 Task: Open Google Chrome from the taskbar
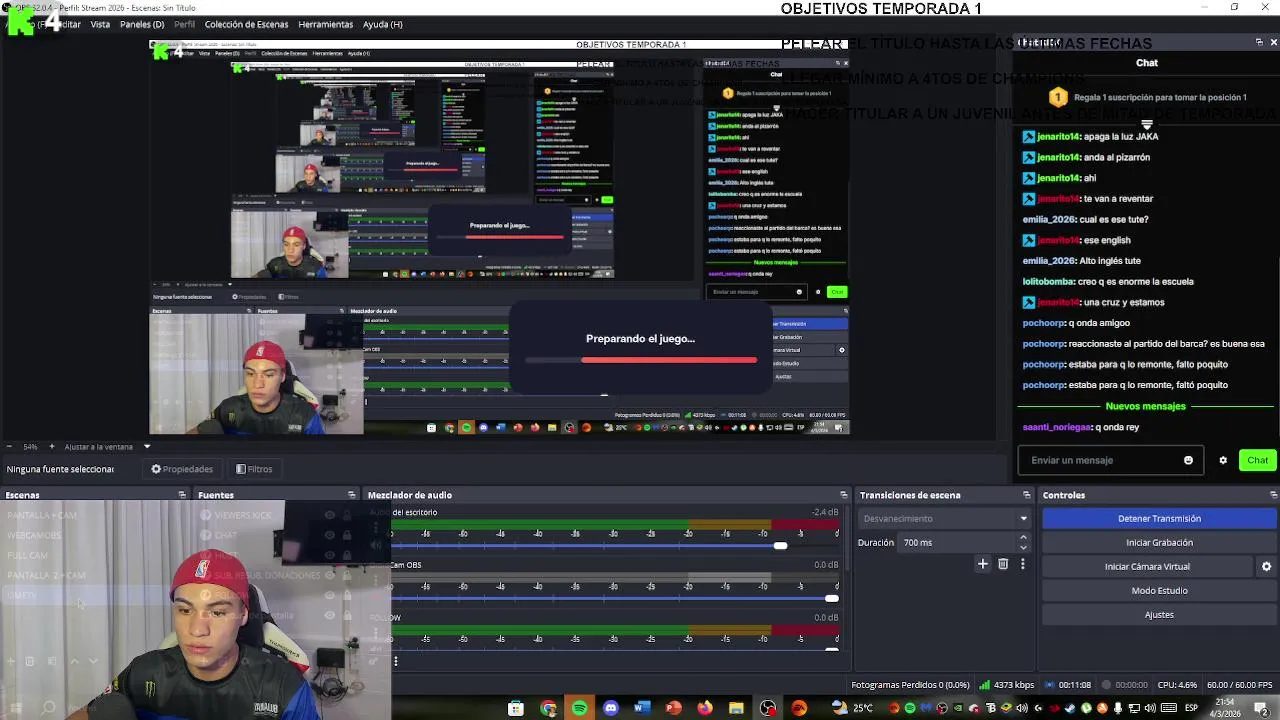(548, 708)
